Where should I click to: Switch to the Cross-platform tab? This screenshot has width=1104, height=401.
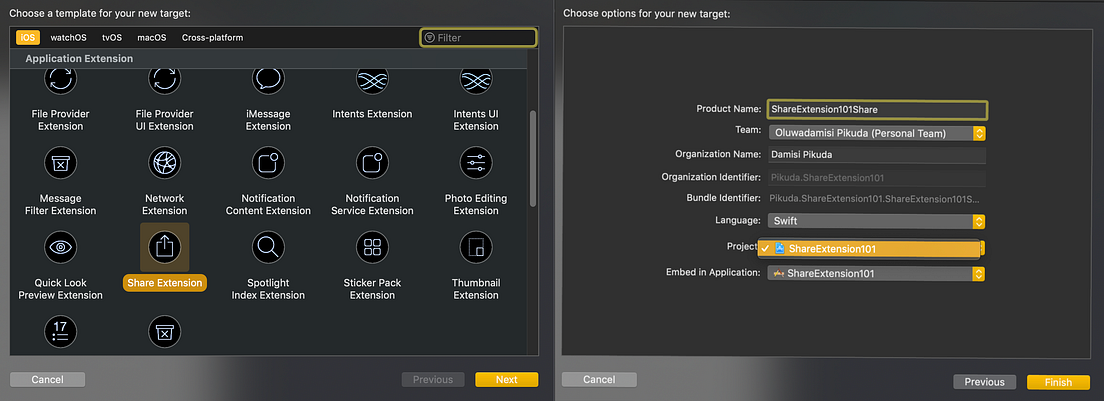point(213,37)
